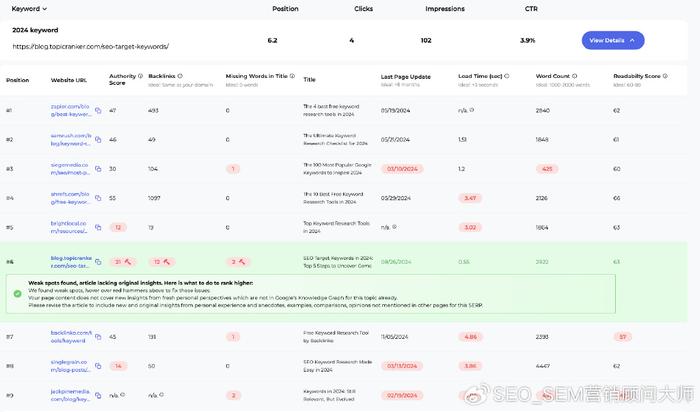The width and height of the screenshot is (700, 412).
Task: Sort by the Impressions column header
Action: (445, 9)
